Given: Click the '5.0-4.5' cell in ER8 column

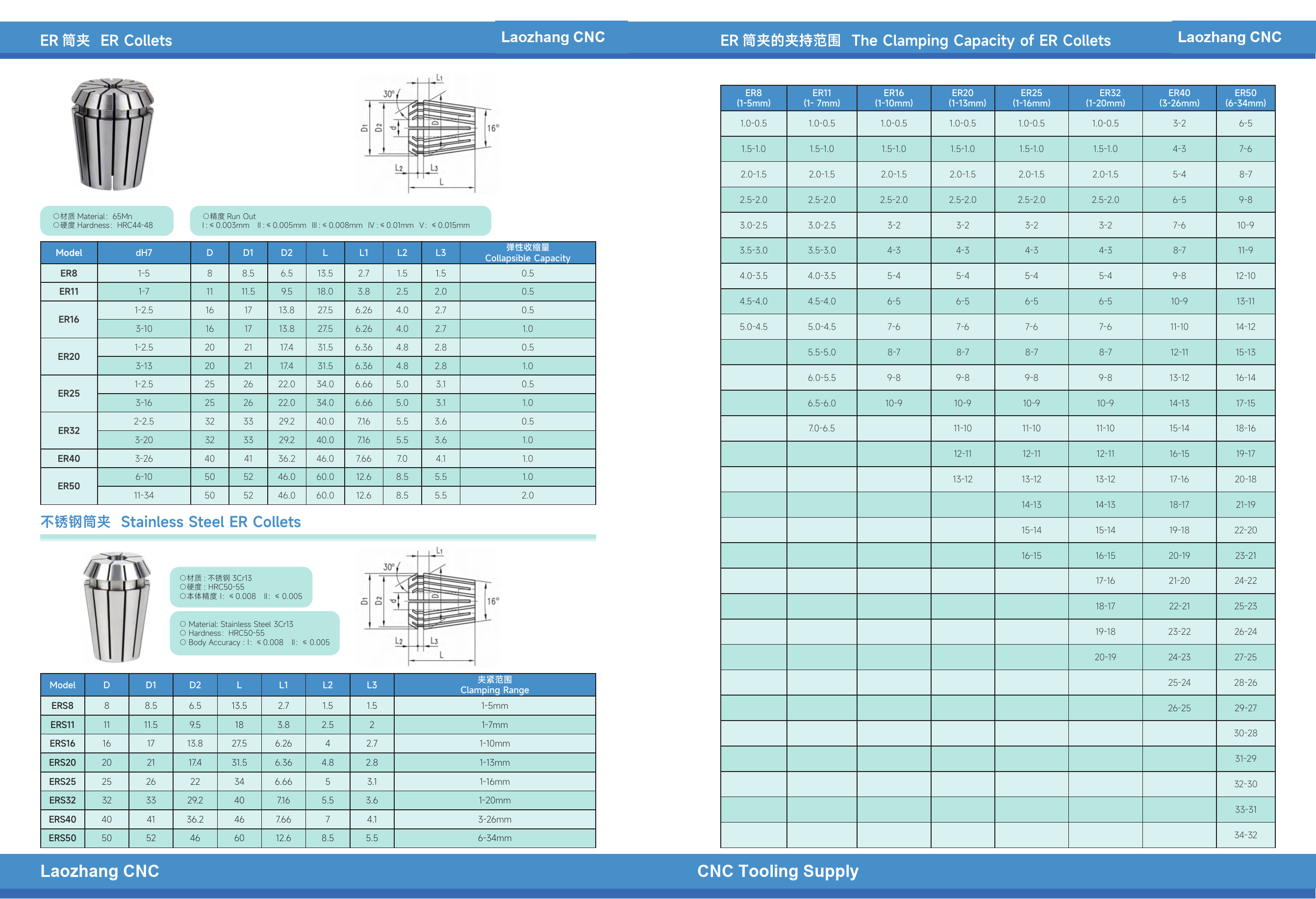Looking at the screenshot, I should coord(754,326).
